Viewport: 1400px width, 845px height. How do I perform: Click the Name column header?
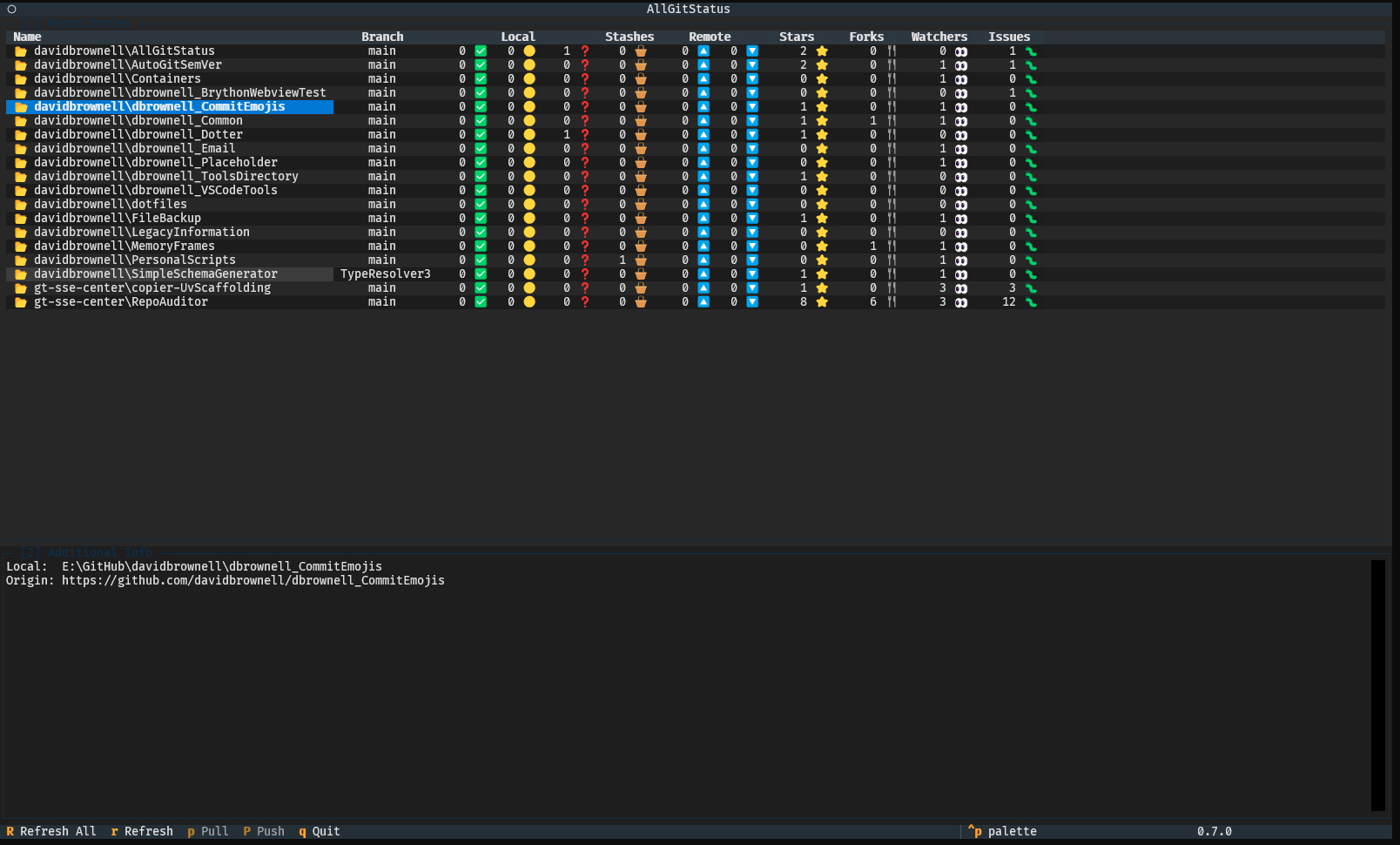(x=27, y=37)
